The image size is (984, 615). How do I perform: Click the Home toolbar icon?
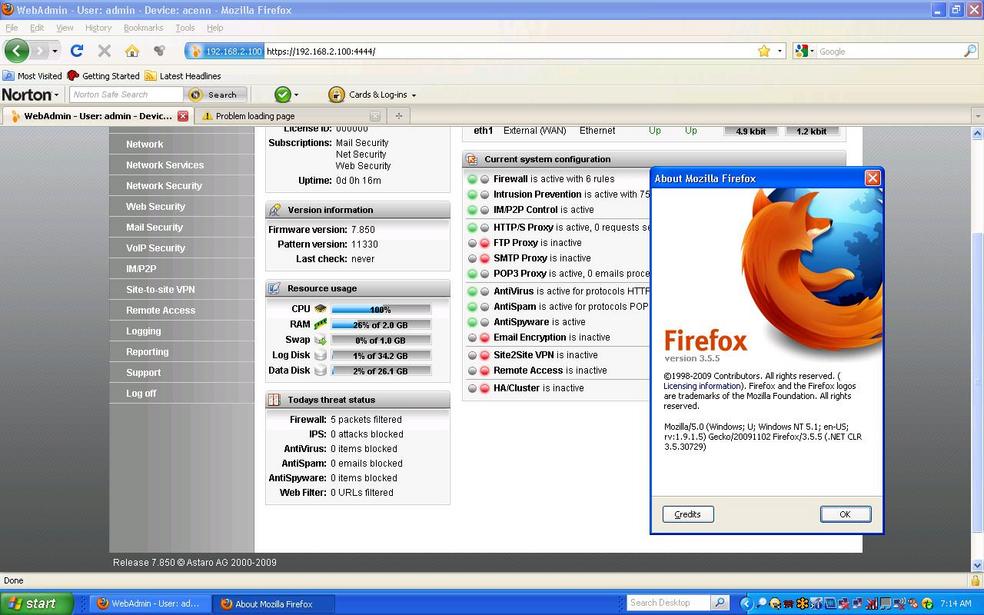point(132,51)
